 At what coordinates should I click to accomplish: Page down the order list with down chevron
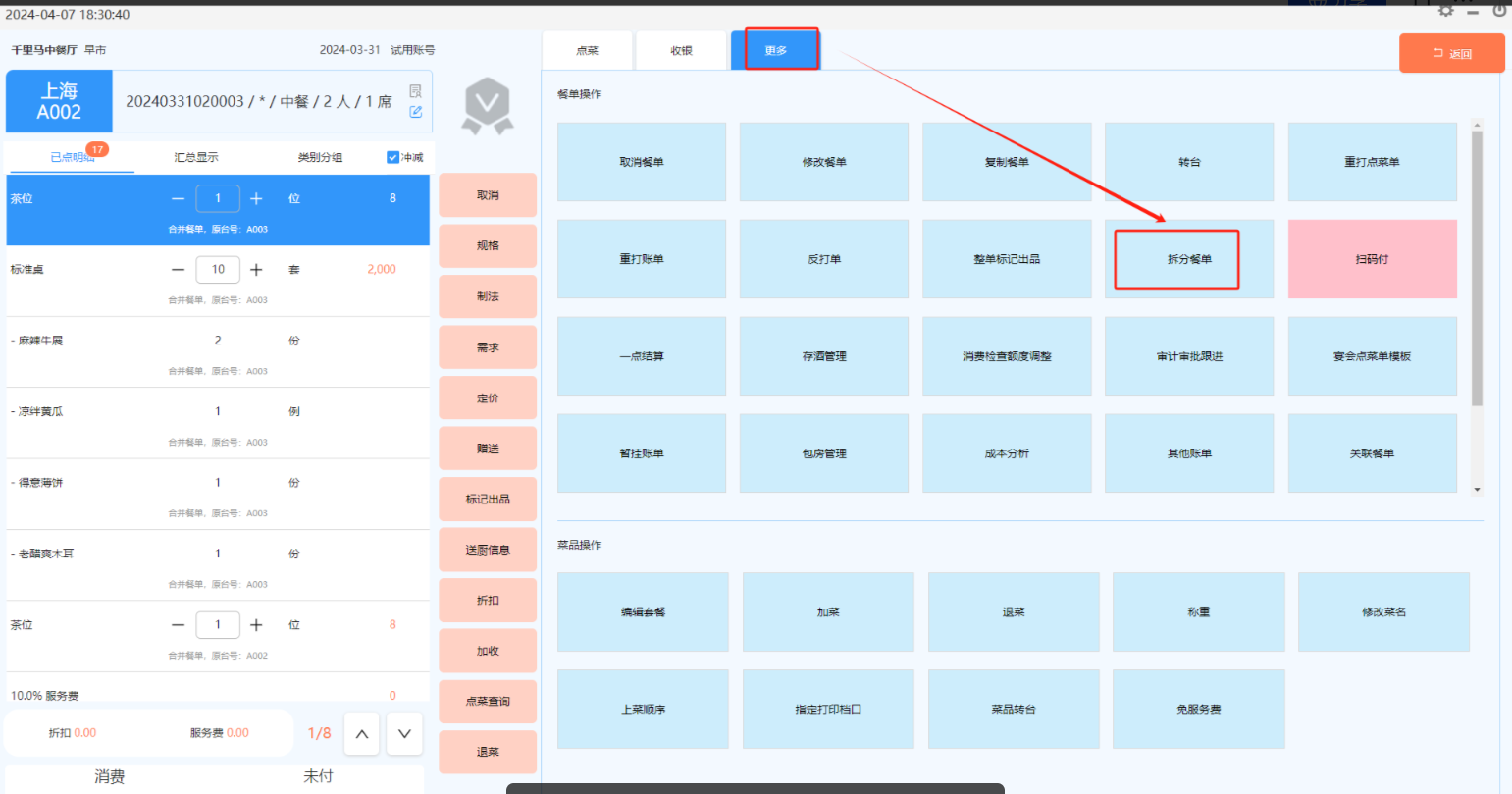click(404, 734)
